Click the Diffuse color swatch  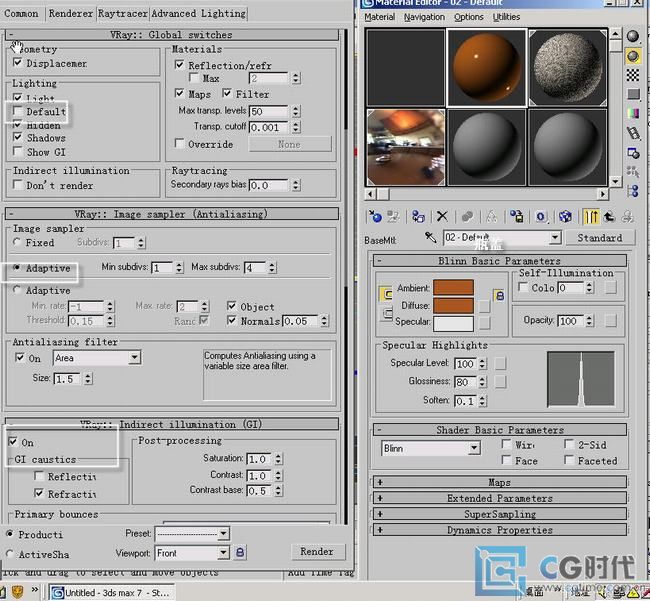pos(453,305)
